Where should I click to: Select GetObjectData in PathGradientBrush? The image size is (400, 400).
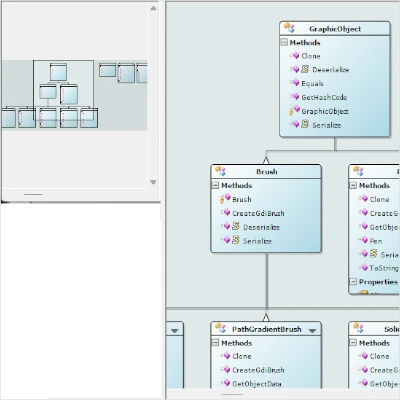pos(257,384)
